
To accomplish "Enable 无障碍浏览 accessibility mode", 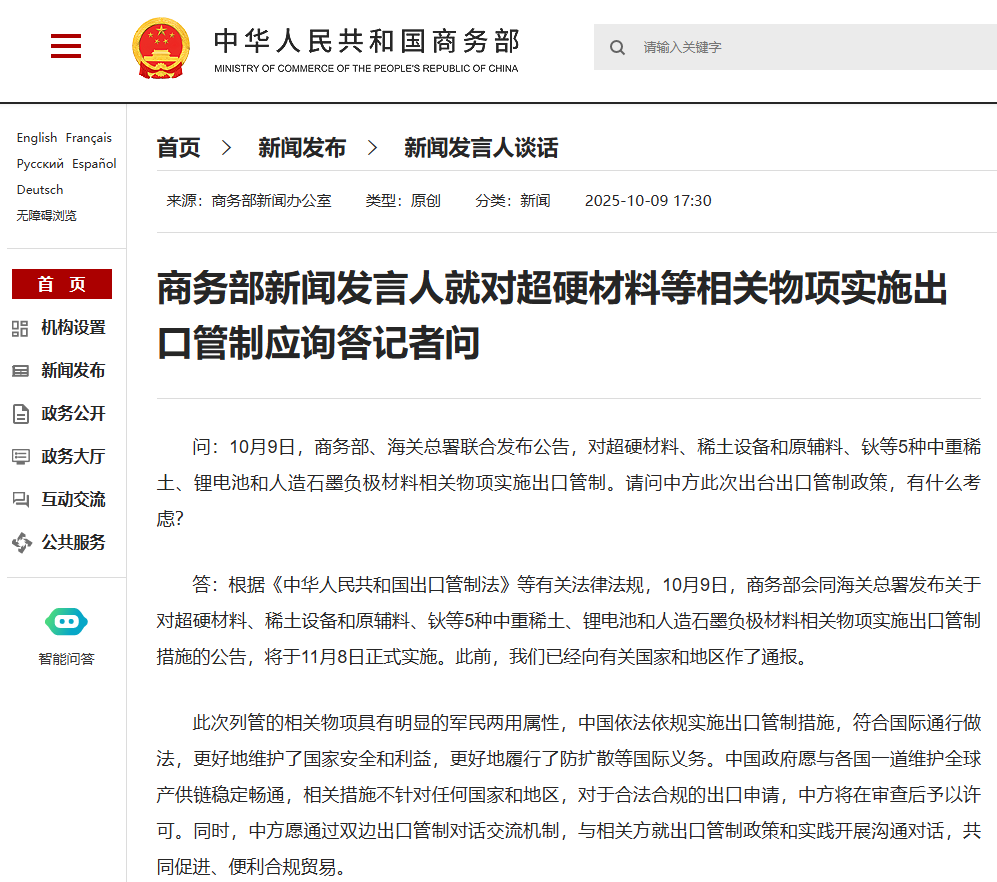I will pyautogui.click(x=47, y=215).
